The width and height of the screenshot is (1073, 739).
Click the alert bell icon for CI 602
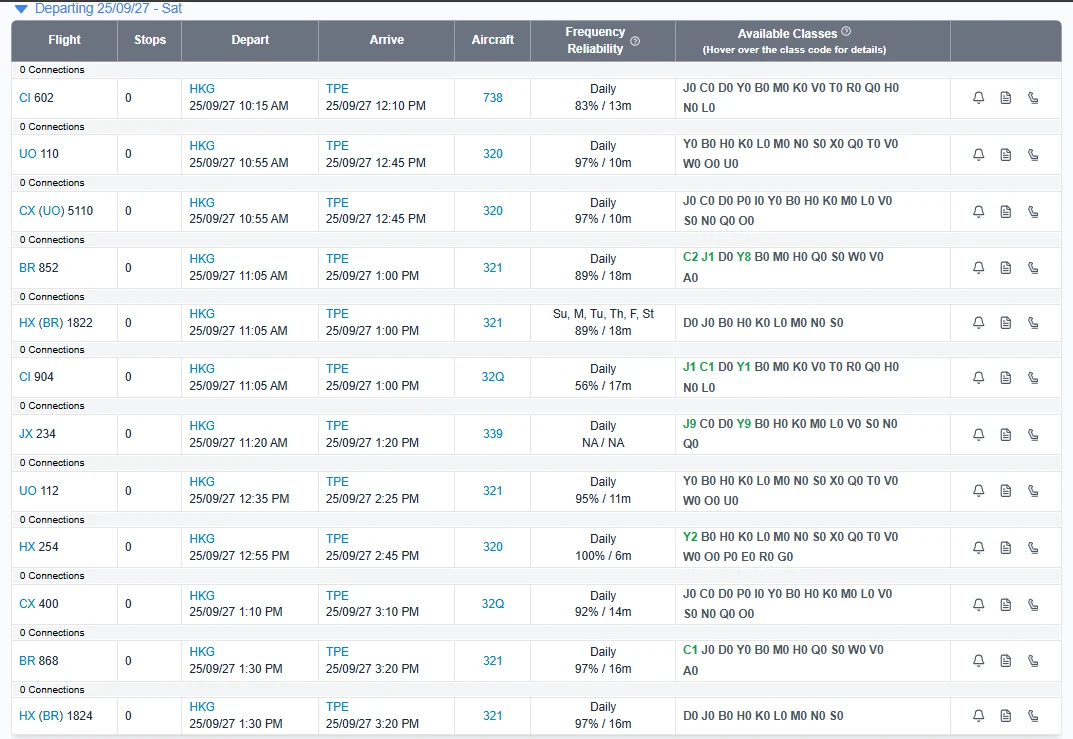click(x=979, y=98)
